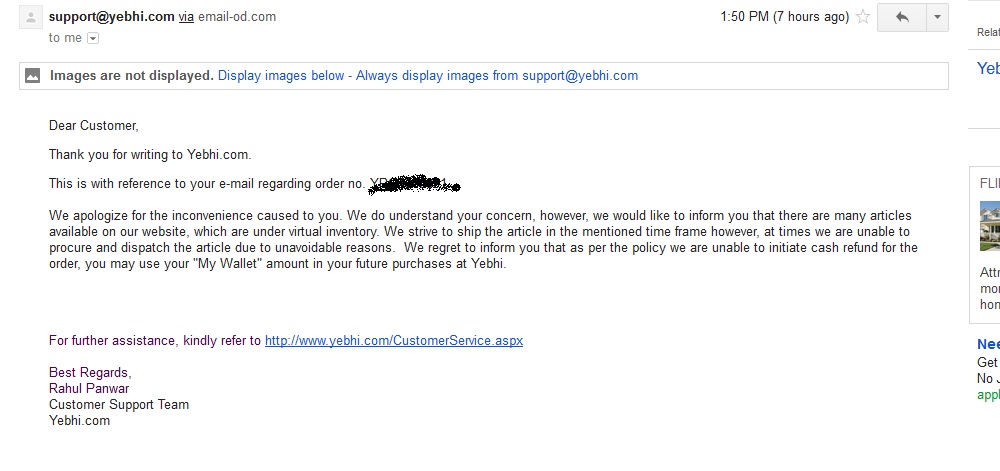Open the More options dropdown beside Reply
Viewport: 1000px width, 471px height.
tap(937, 17)
